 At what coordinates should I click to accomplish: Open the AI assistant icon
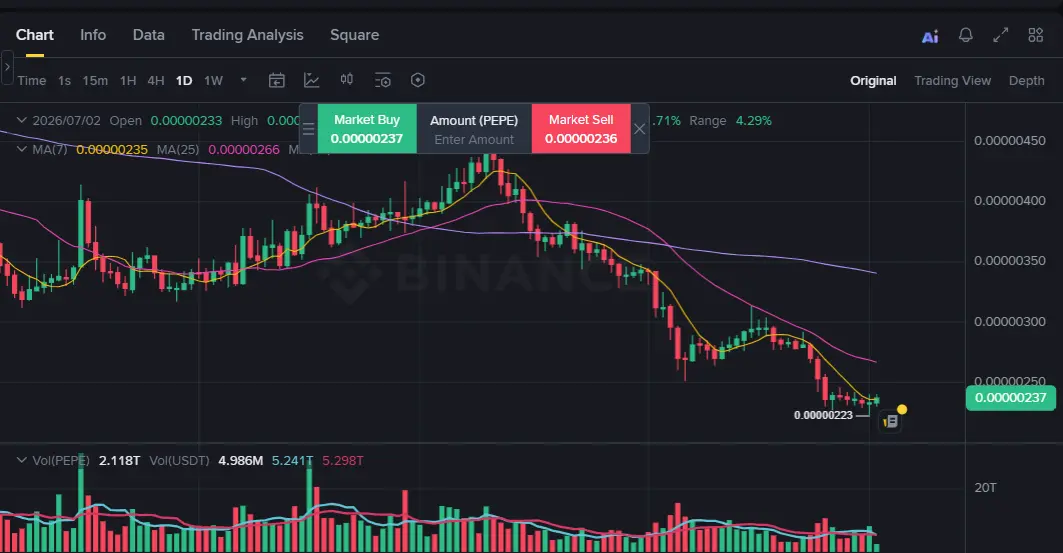point(930,36)
